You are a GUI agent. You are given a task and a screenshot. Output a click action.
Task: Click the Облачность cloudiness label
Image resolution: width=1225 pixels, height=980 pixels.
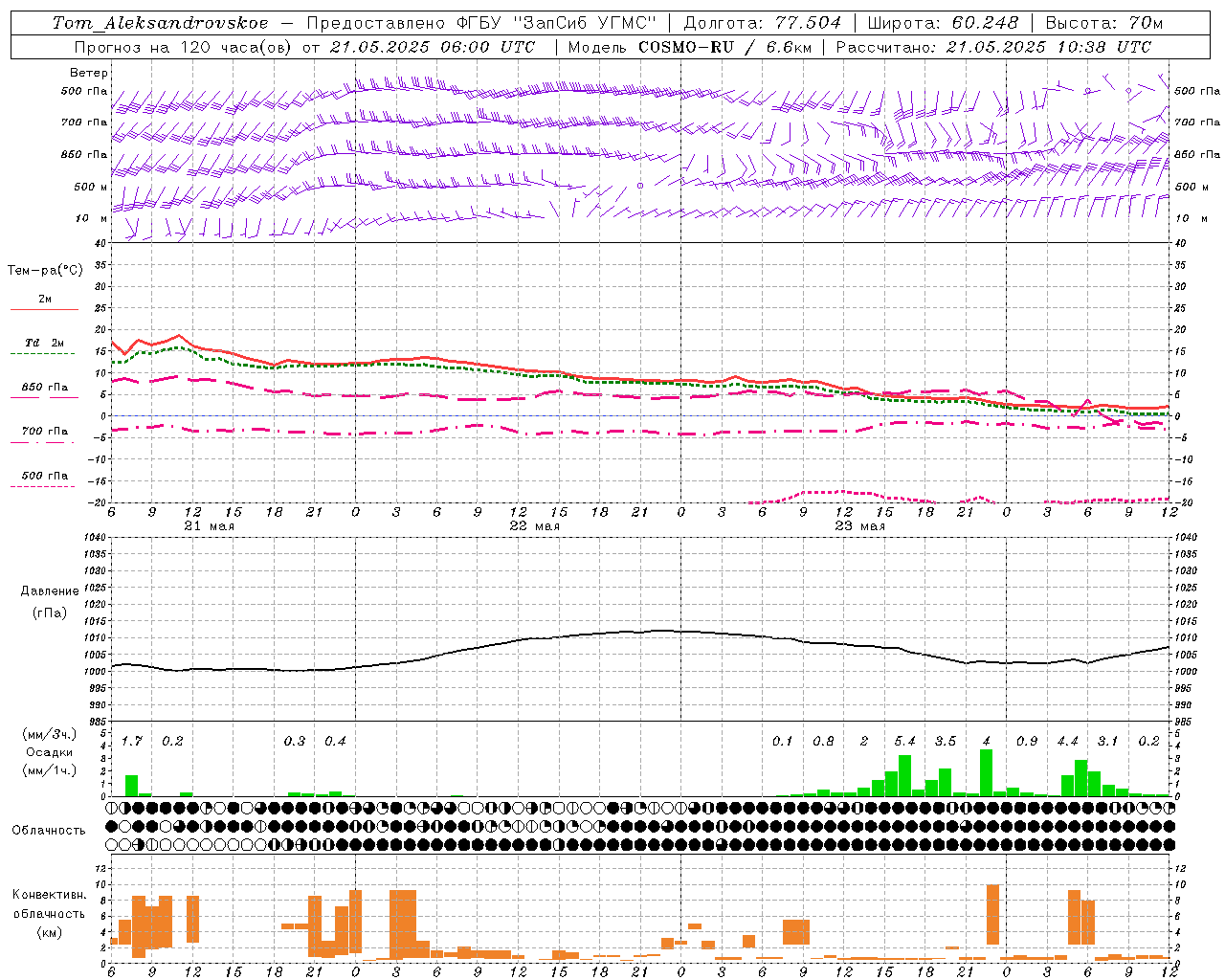49,830
